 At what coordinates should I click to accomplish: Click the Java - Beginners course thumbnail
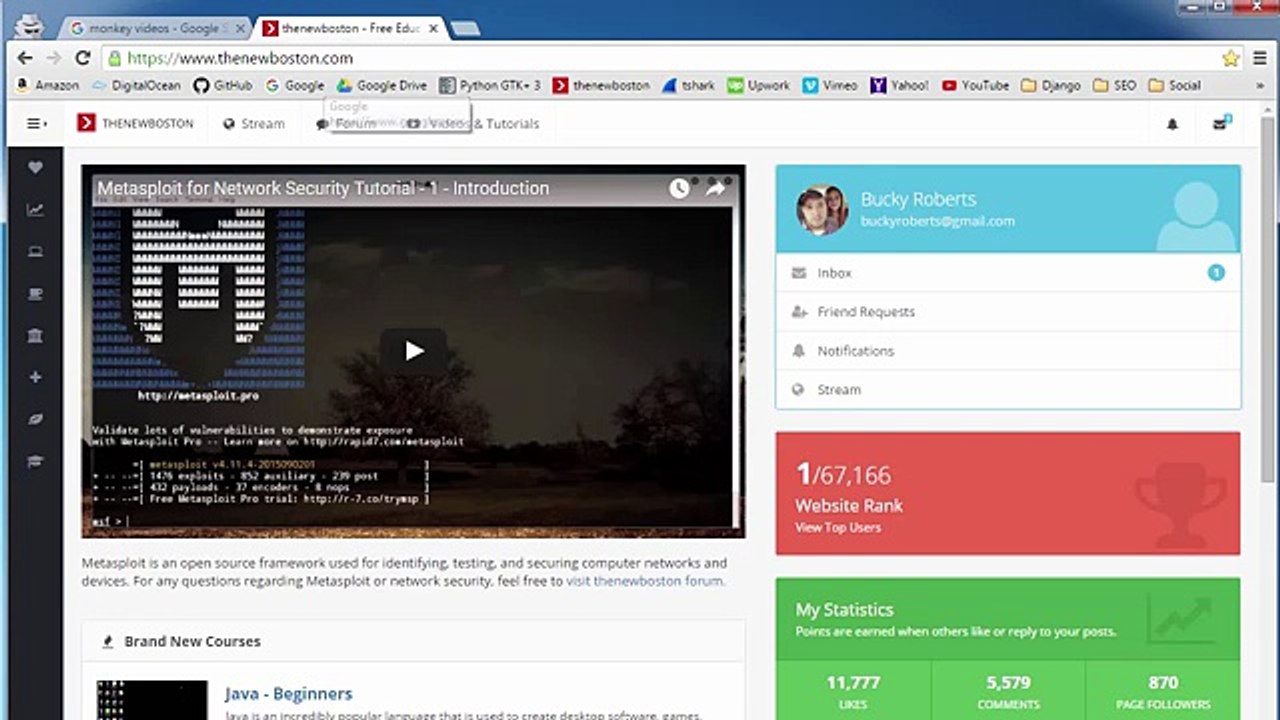tap(152, 700)
